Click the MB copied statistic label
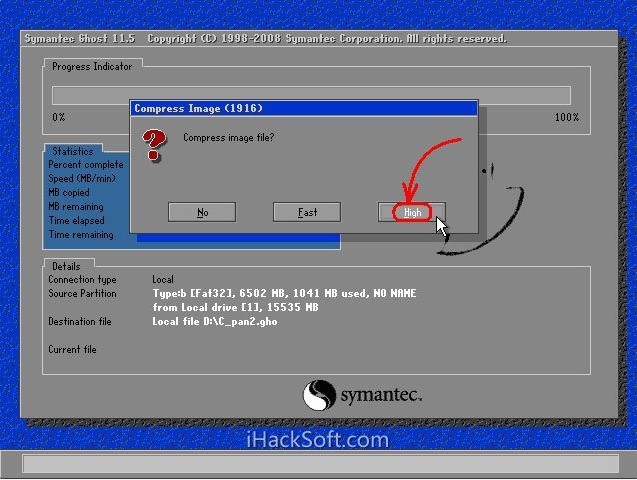637x480 pixels. click(69, 192)
